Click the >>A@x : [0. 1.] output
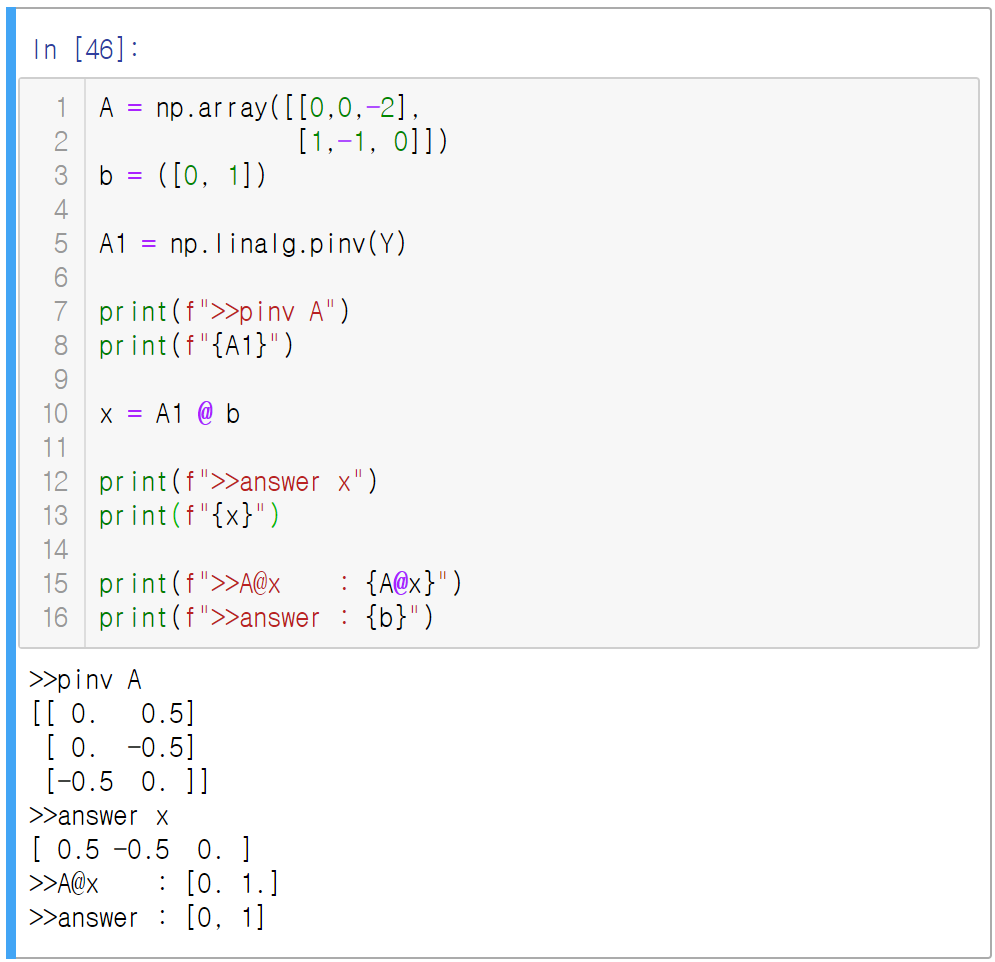995x962 pixels. pos(154,883)
